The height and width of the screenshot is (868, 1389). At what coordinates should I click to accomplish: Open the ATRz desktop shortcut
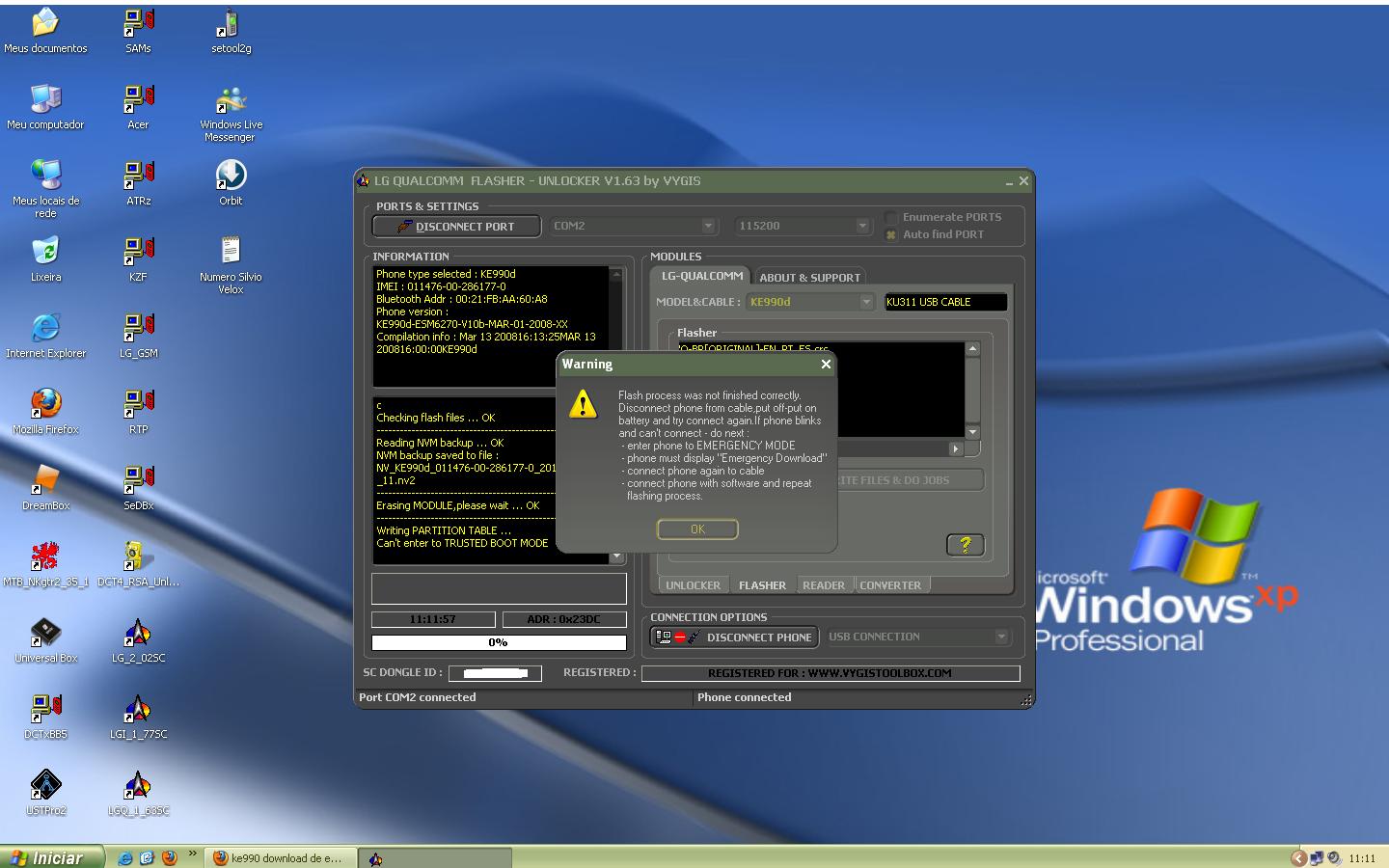click(138, 183)
